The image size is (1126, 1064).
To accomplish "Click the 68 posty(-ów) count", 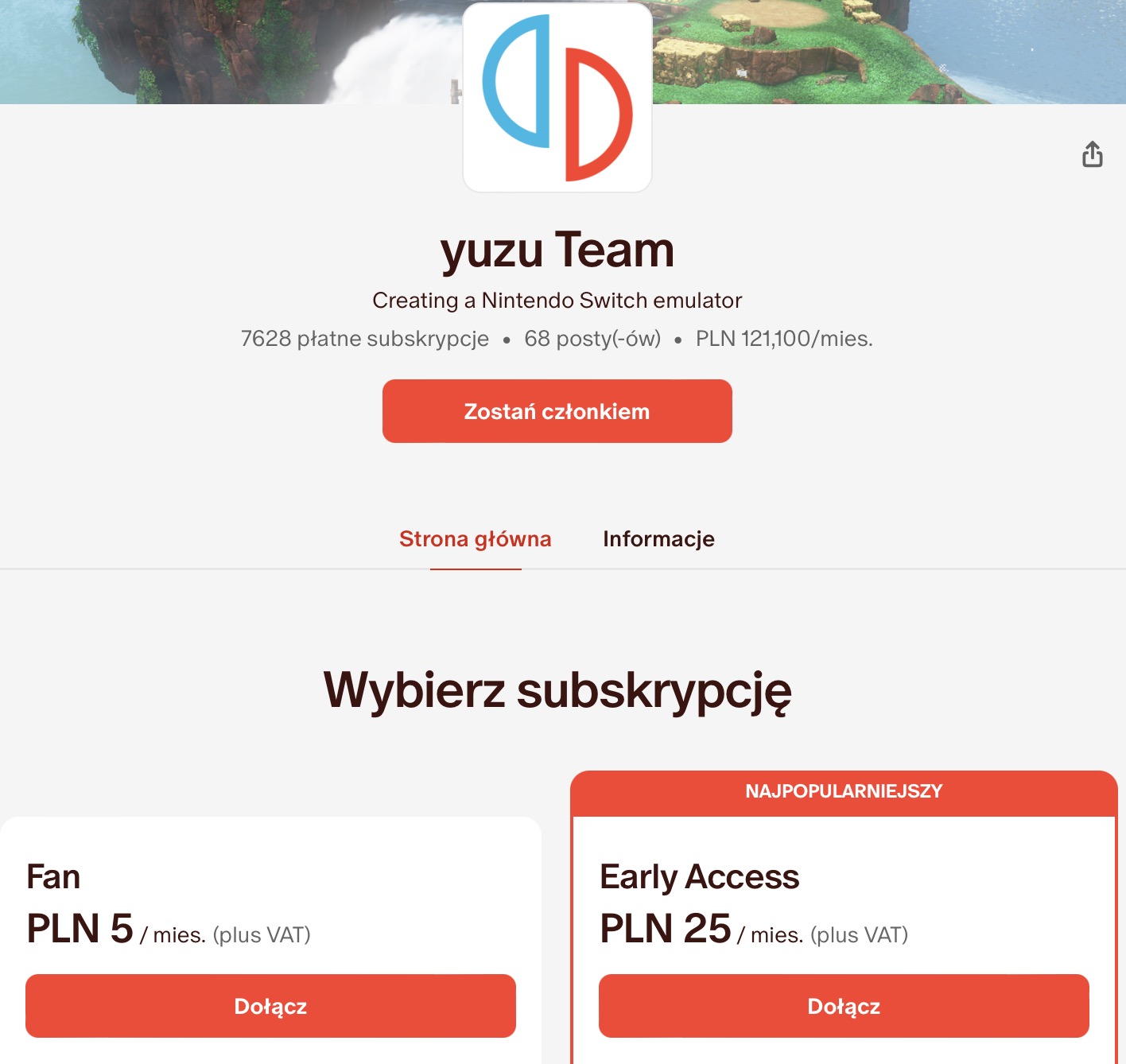I will pyautogui.click(x=592, y=339).
